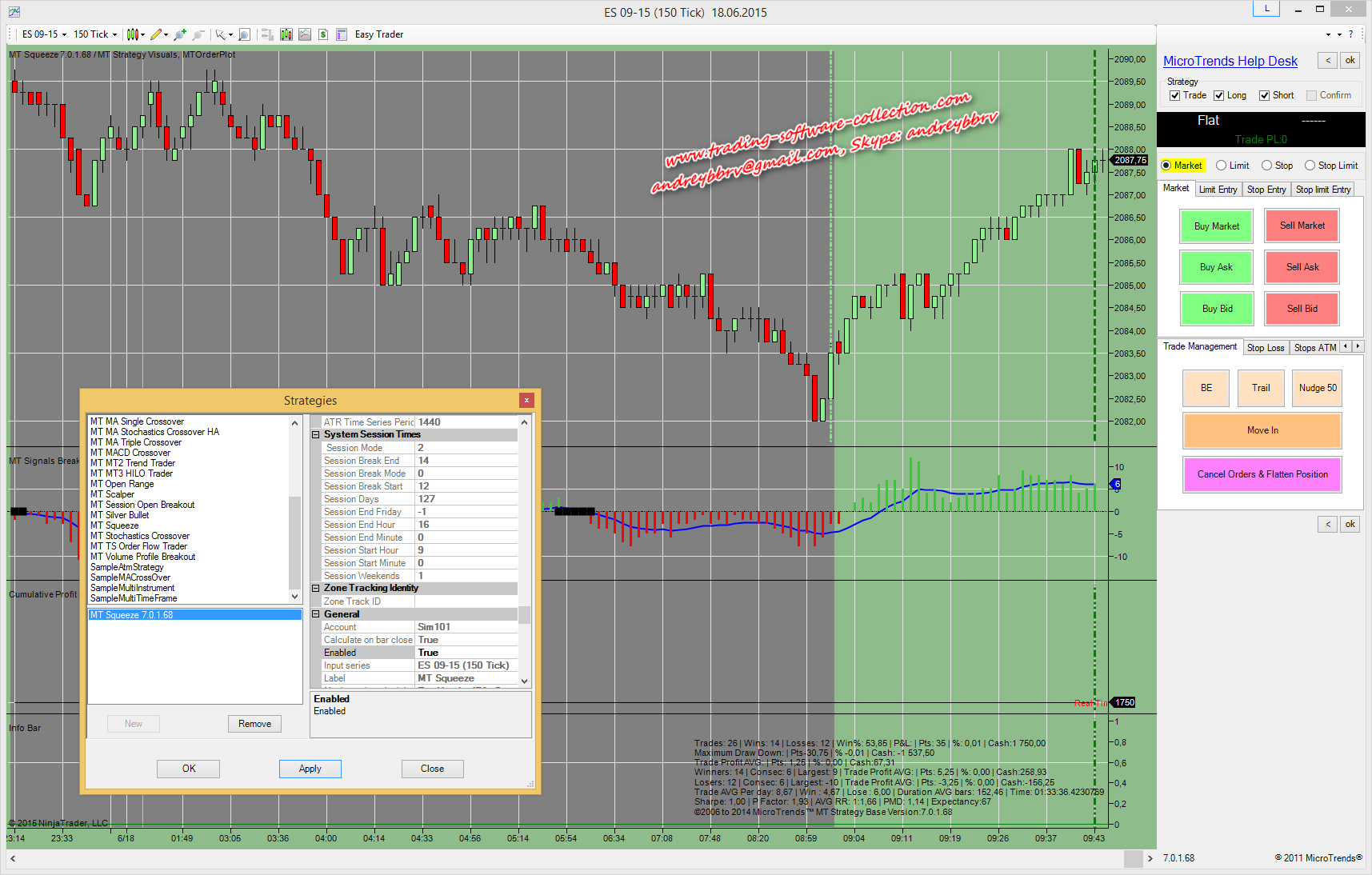Viewport: 1372px width, 875px height.
Task: Open the chart style candlestick icon
Action: point(133,34)
